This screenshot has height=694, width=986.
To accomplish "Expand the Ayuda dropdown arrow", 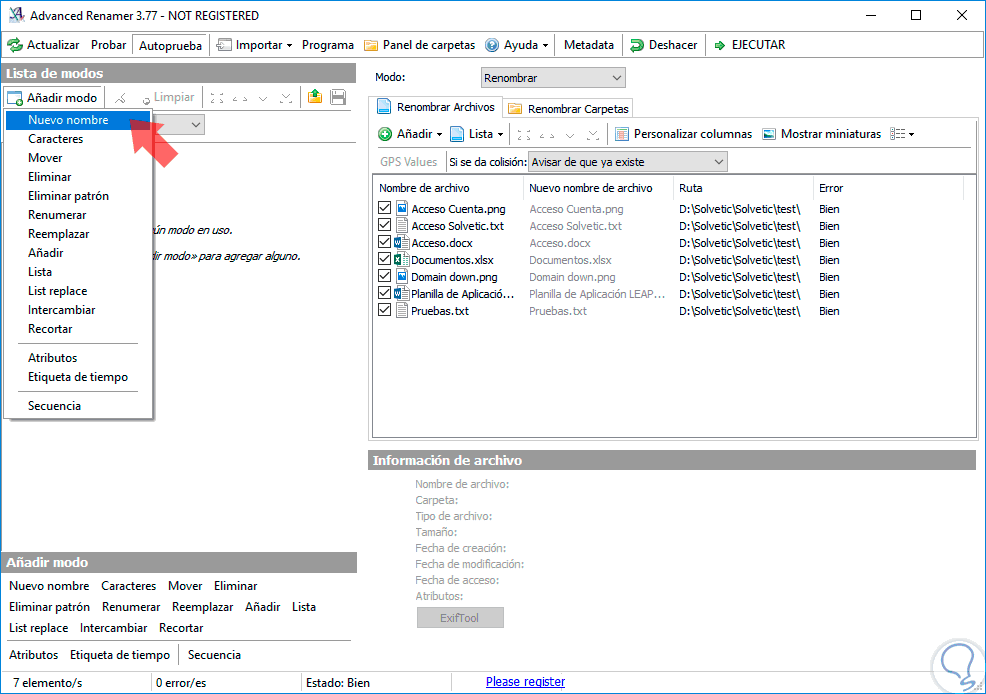I will [x=545, y=46].
